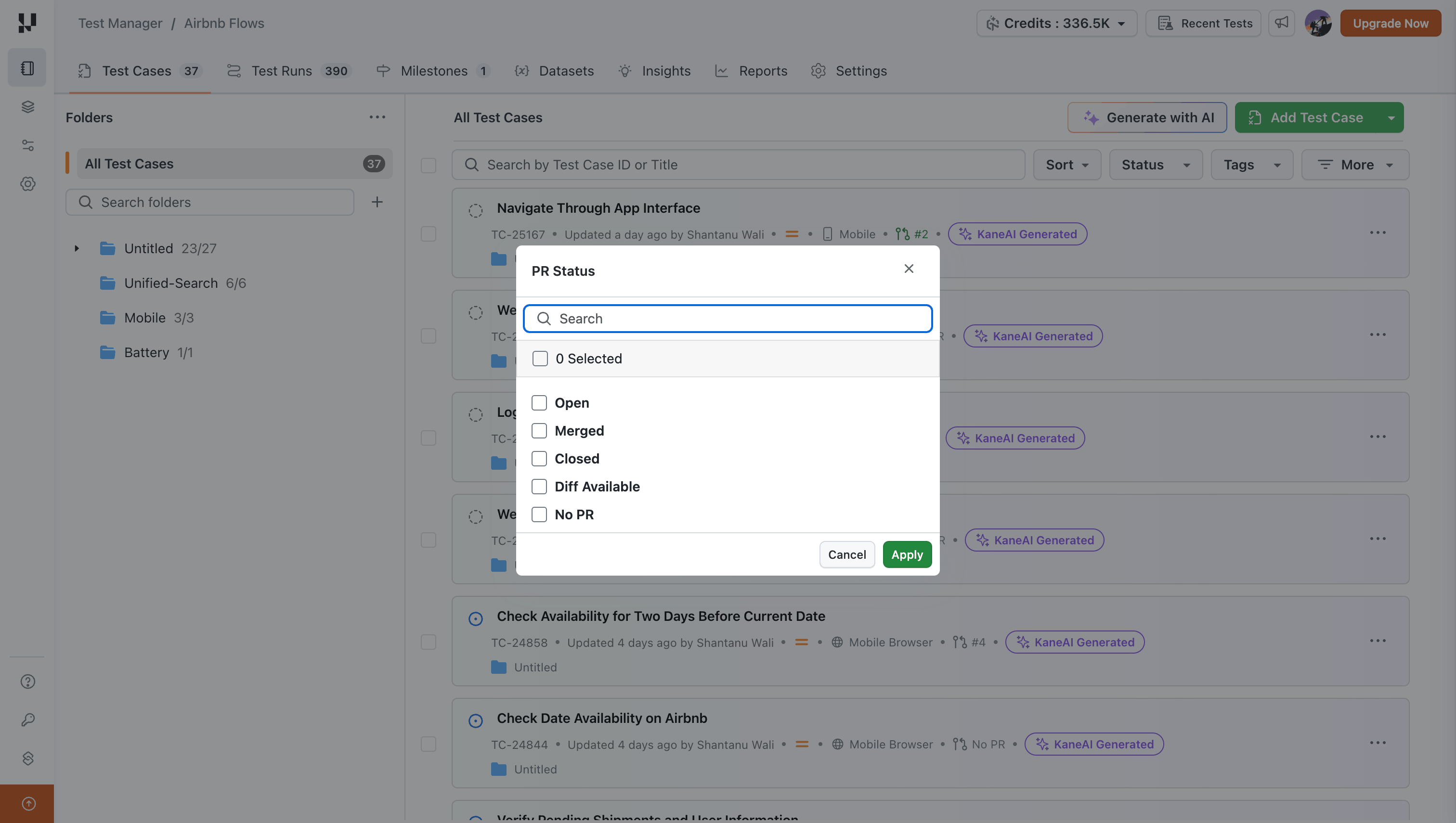Image resolution: width=1456 pixels, height=823 pixels.
Task: Open the Sort dropdown
Action: click(x=1066, y=165)
